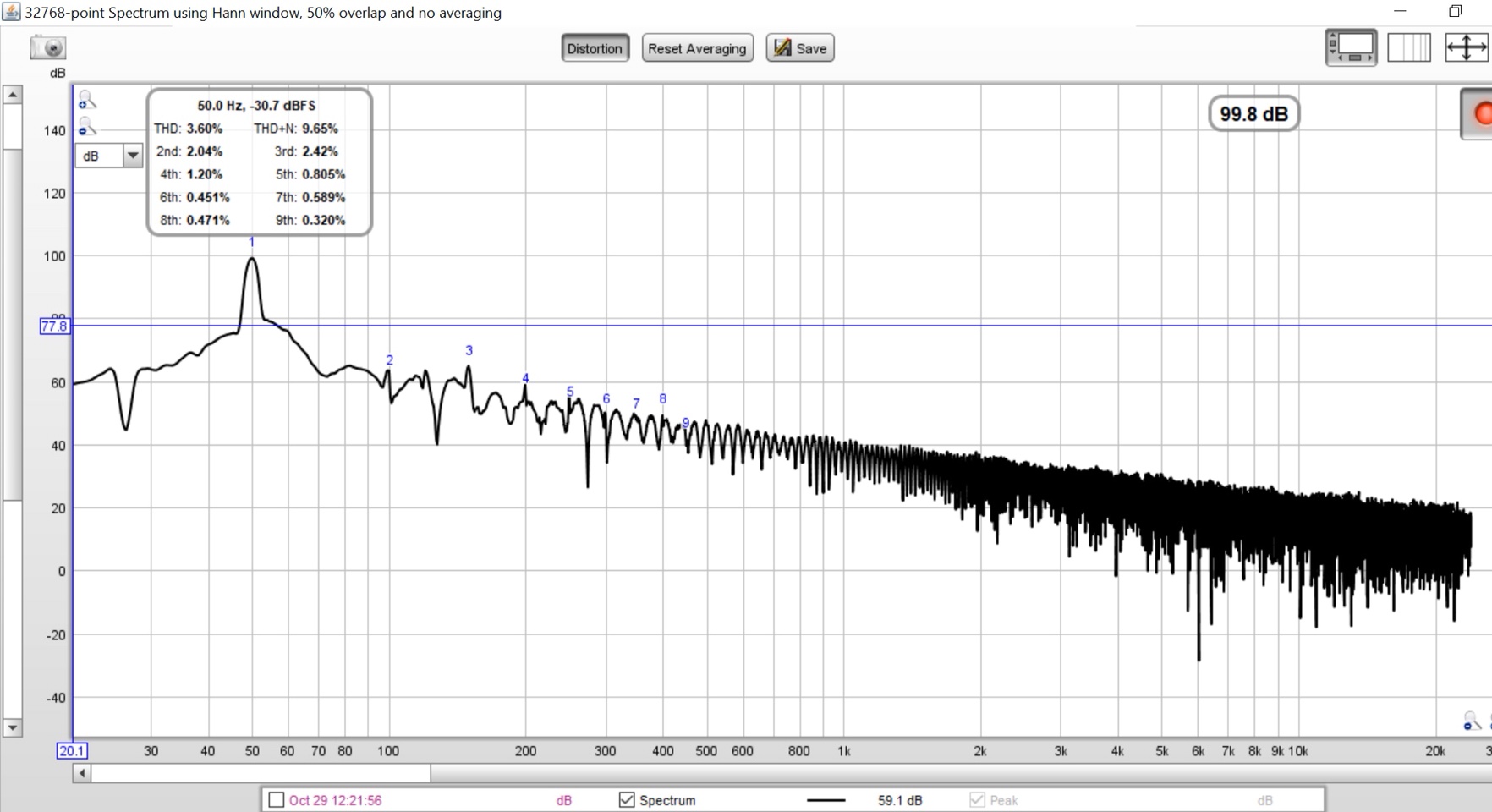
Task: Click vertical scrollbar down arrow
Action: [12, 727]
